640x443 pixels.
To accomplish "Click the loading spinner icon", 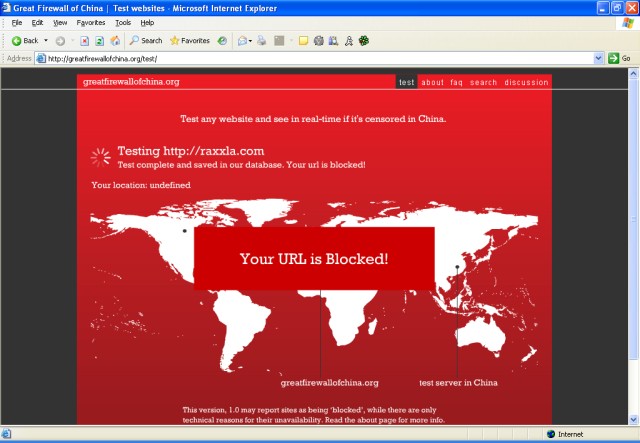I will click(100, 157).
